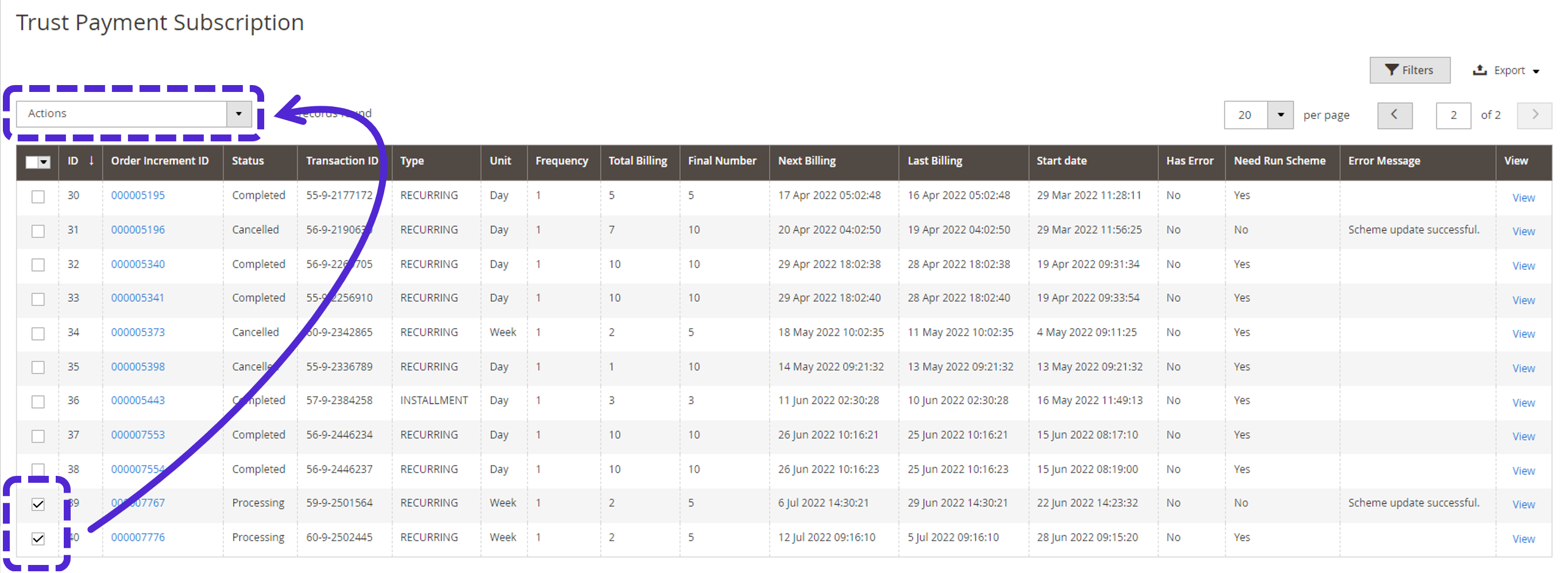
Task: Open order 000005195 link
Action: tap(138, 195)
